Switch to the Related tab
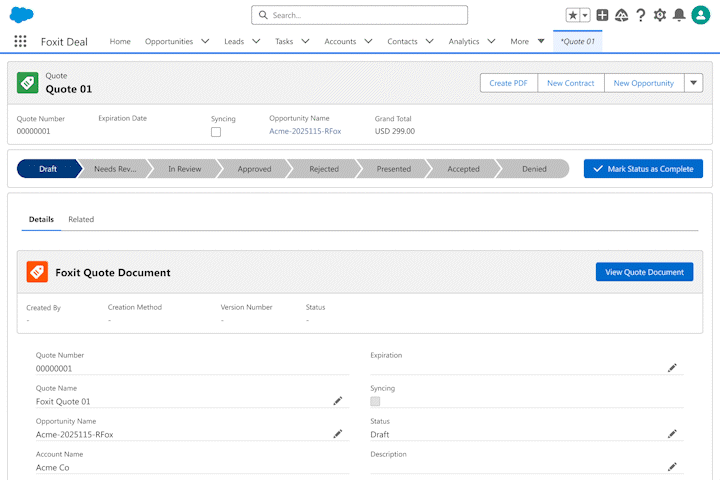This screenshot has width=720, height=480. coord(81,220)
